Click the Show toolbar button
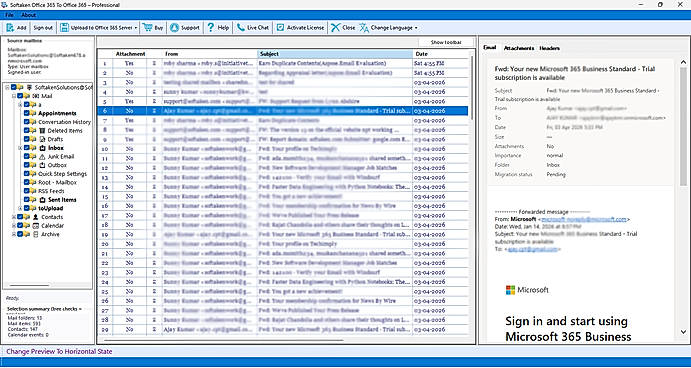691x368 pixels. (x=446, y=42)
